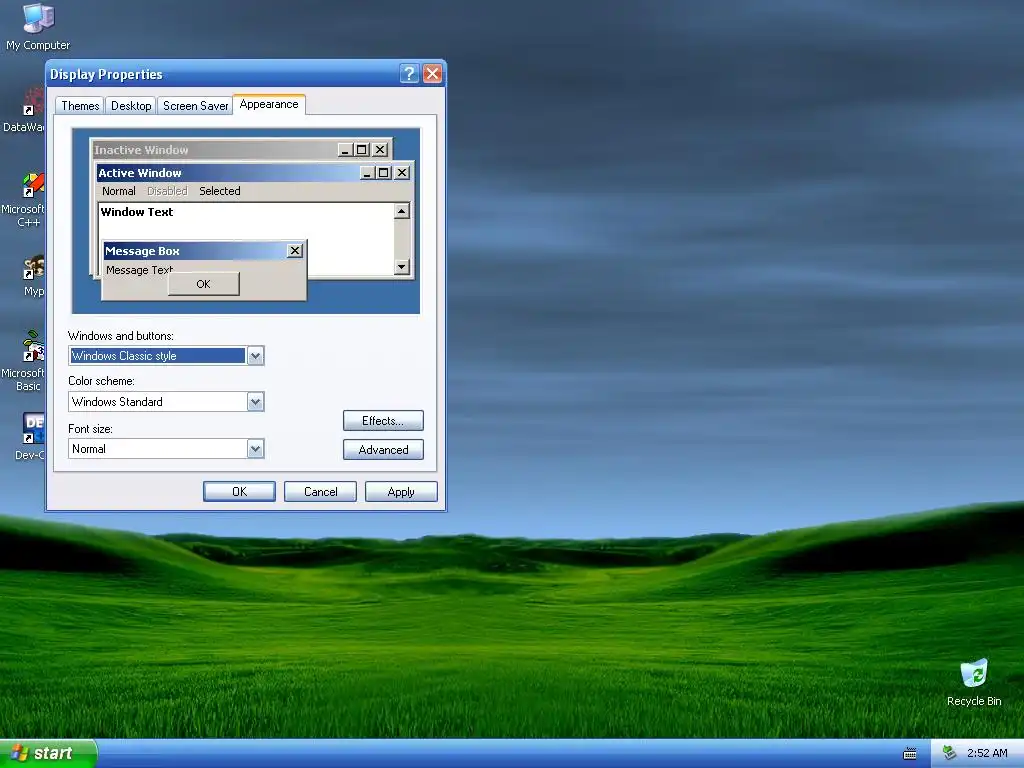
Task: Click the system tray network icon
Action: pyautogui.click(x=950, y=753)
